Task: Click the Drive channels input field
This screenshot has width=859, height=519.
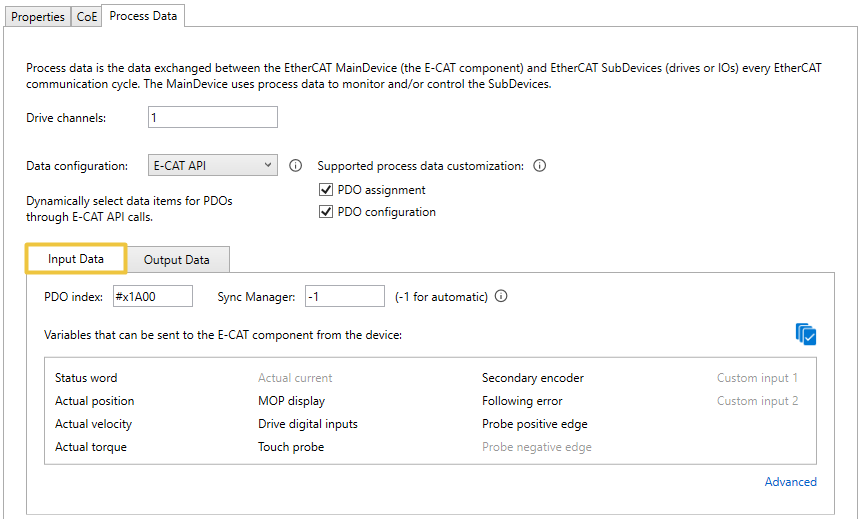Action: point(212,118)
